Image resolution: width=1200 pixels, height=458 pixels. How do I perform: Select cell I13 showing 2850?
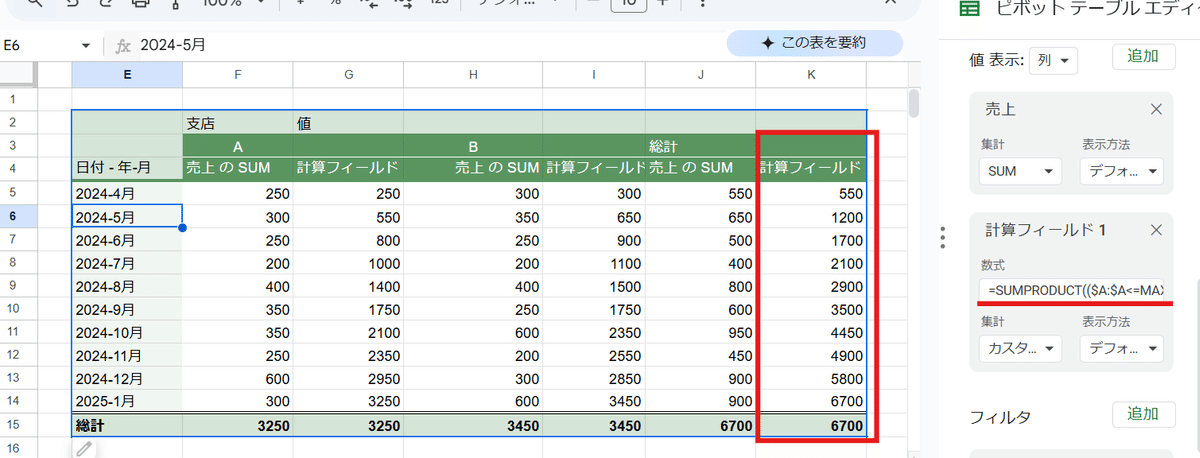tap(594, 378)
